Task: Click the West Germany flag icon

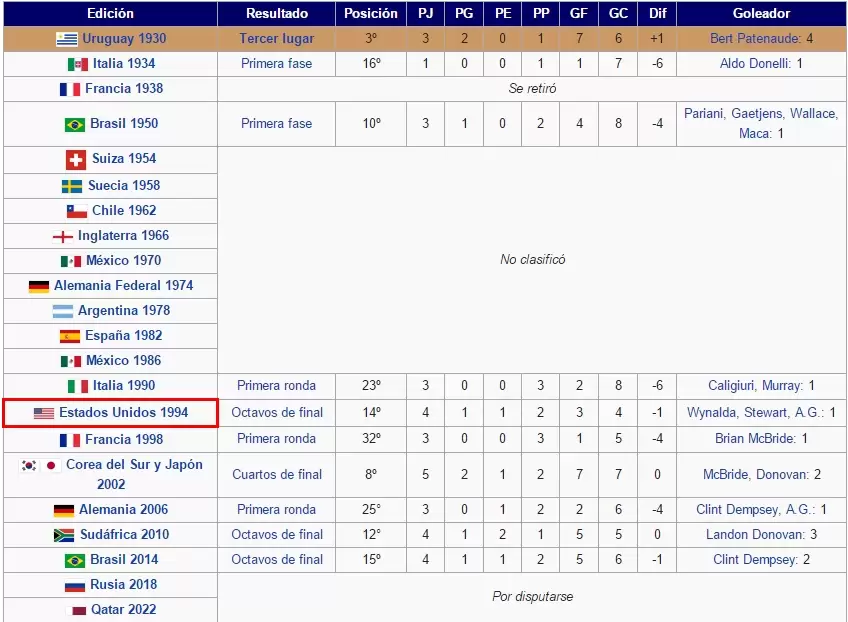Action: (39, 286)
